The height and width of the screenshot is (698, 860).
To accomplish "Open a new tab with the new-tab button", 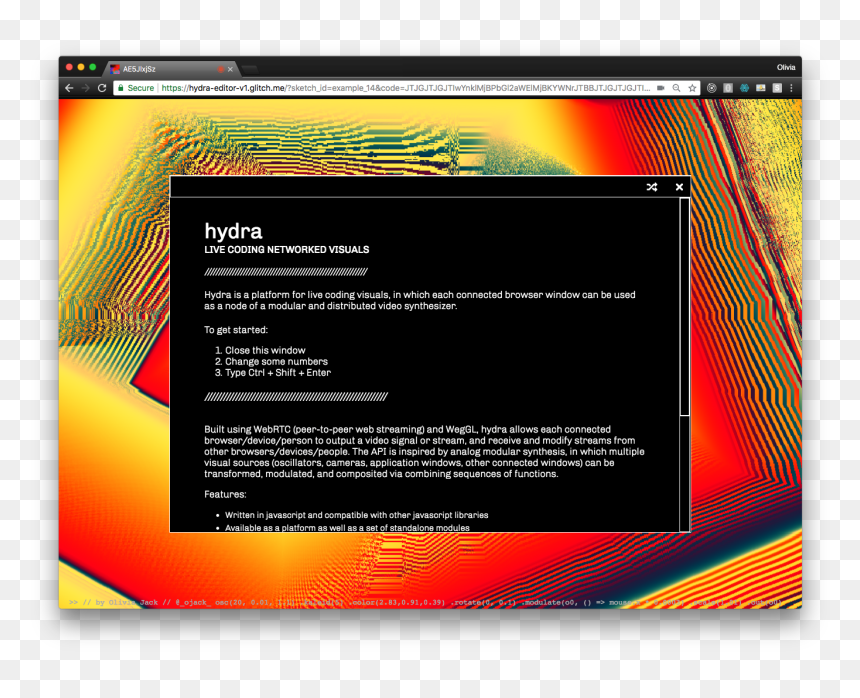I will (249, 69).
